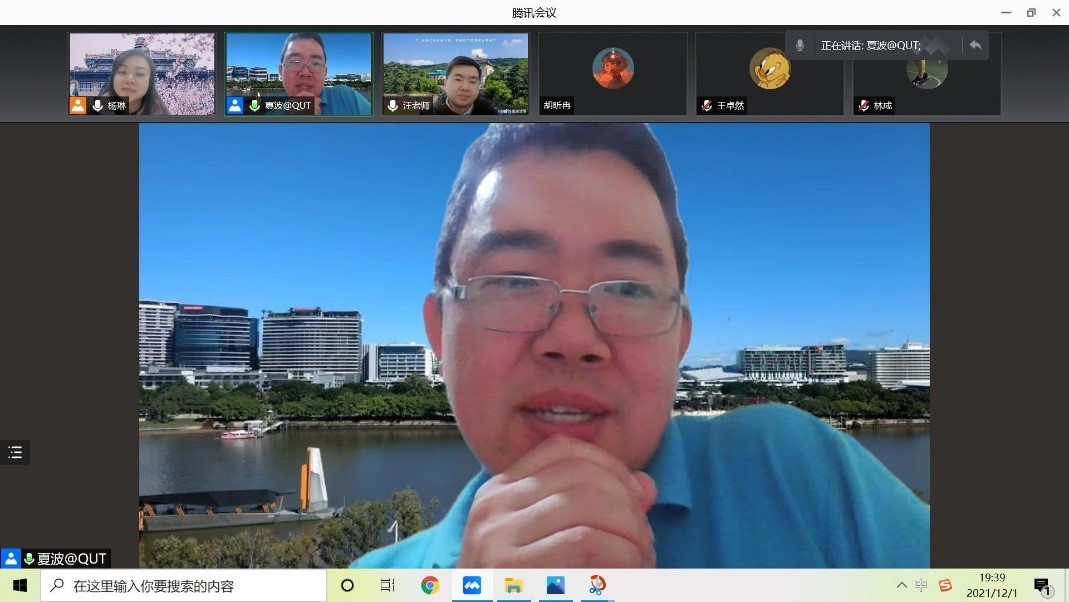The width and height of the screenshot is (1069, 602).
Task: Select 汪老师's video thumbnail
Action: pyautogui.click(x=455, y=73)
